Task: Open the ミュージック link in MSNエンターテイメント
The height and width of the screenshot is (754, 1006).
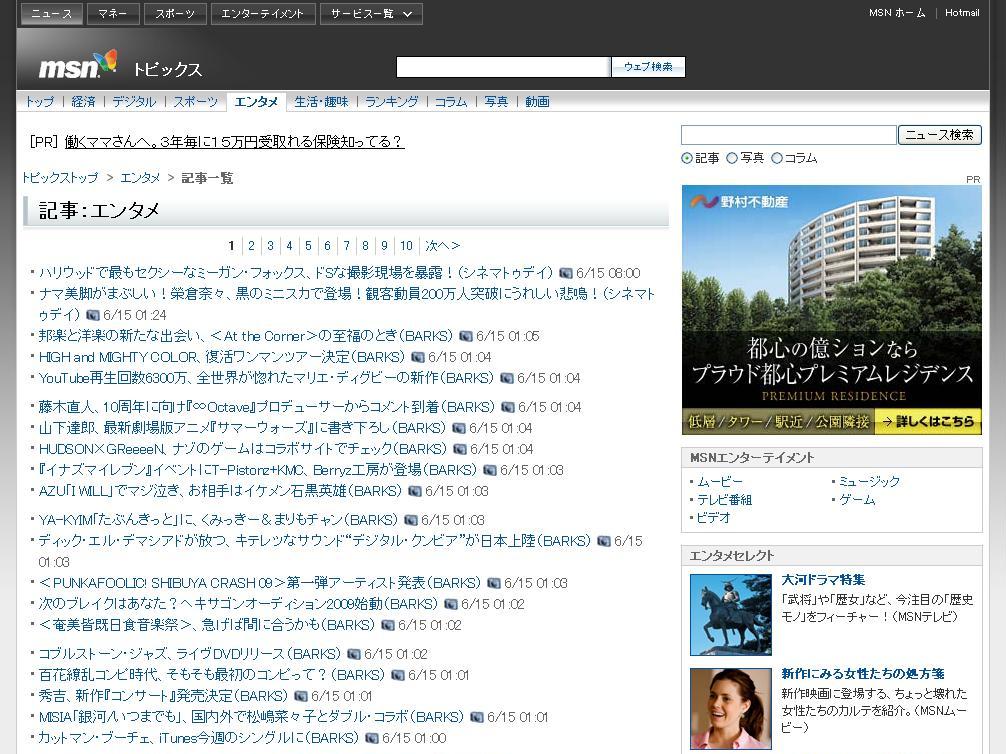Action: (x=869, y=481)
